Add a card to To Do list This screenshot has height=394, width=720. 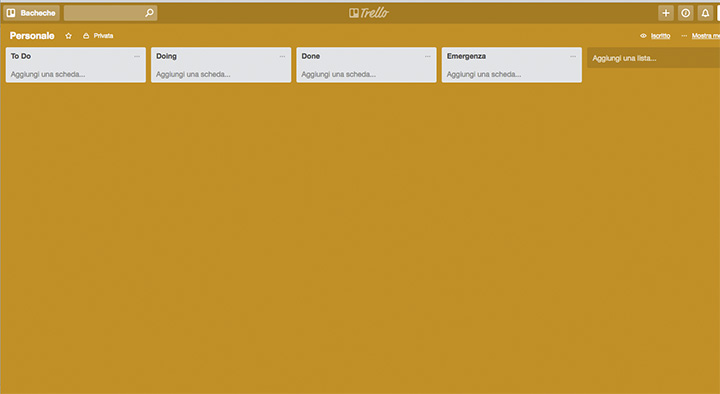point(48,74)
